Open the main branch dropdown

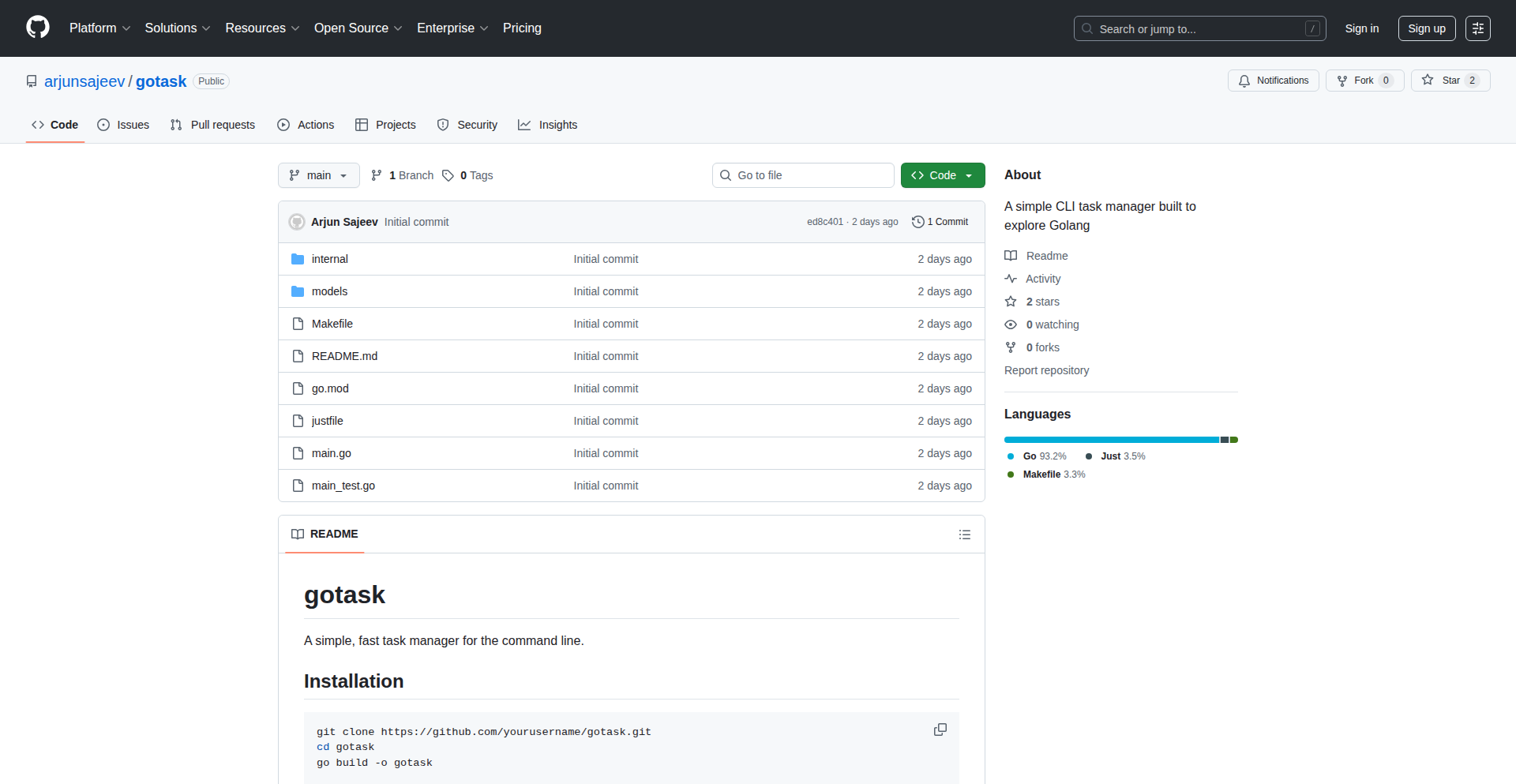pyautogui.click(x=318, y=175)
